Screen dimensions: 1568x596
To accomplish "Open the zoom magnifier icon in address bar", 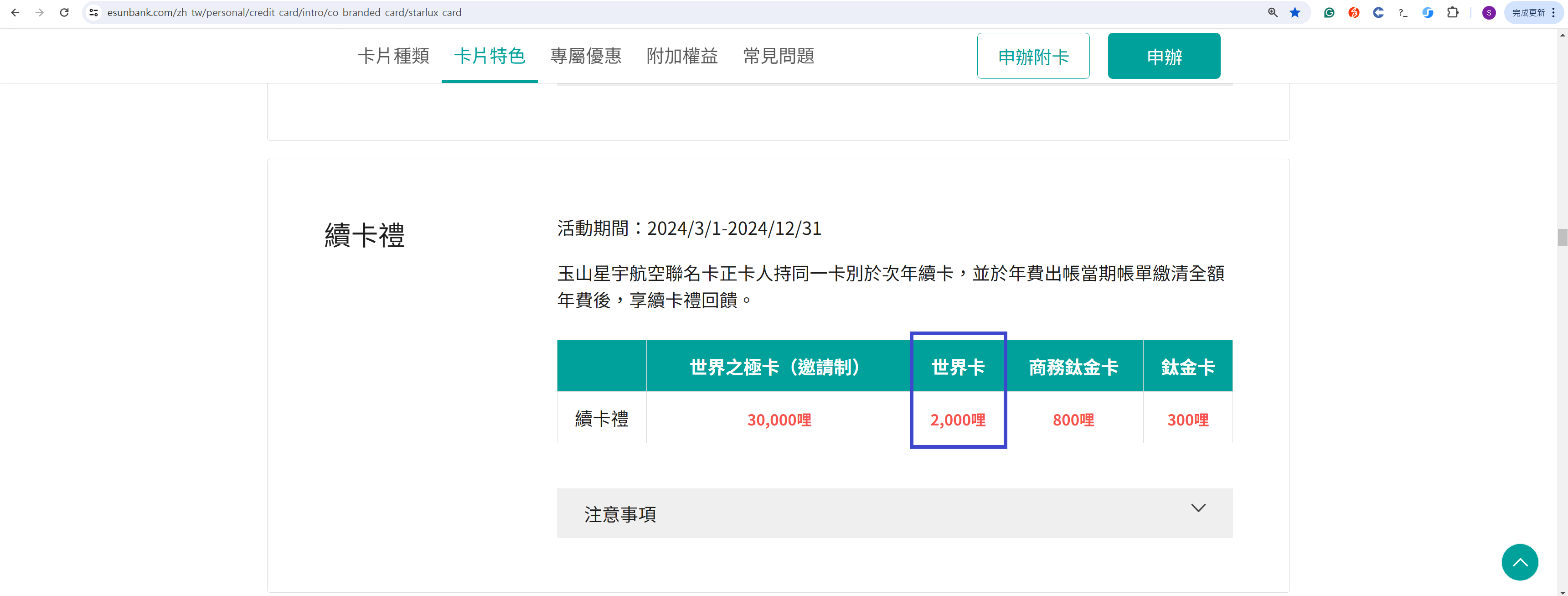I will point(1272,13).
